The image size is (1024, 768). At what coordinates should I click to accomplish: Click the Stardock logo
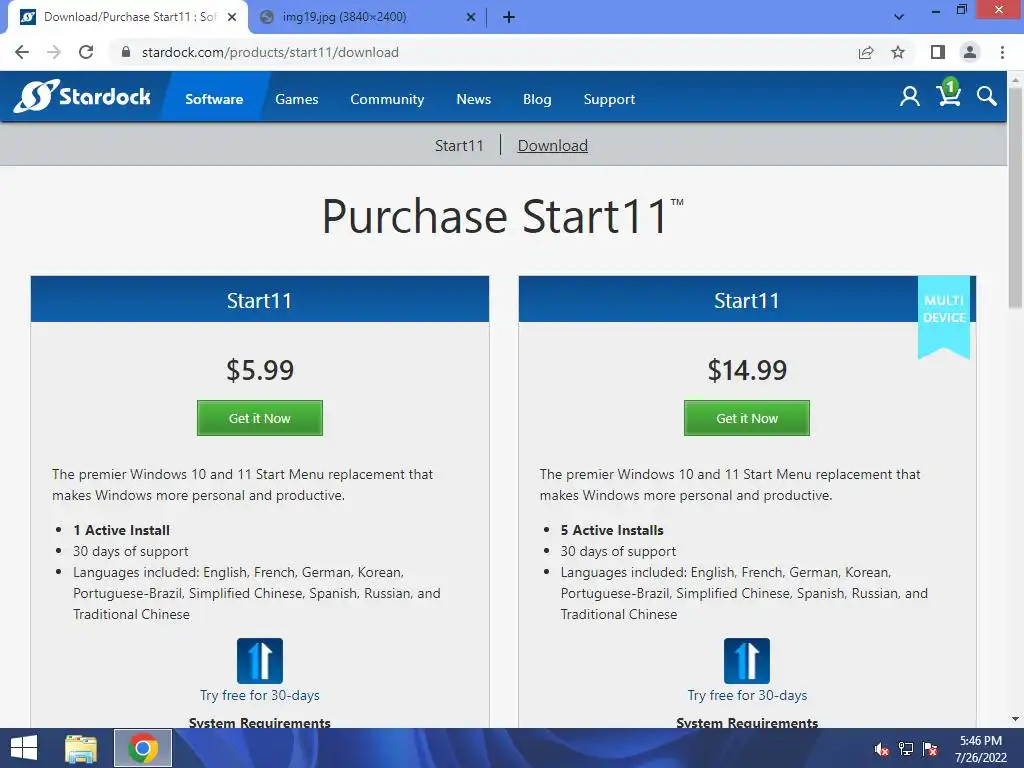[82, 97]
